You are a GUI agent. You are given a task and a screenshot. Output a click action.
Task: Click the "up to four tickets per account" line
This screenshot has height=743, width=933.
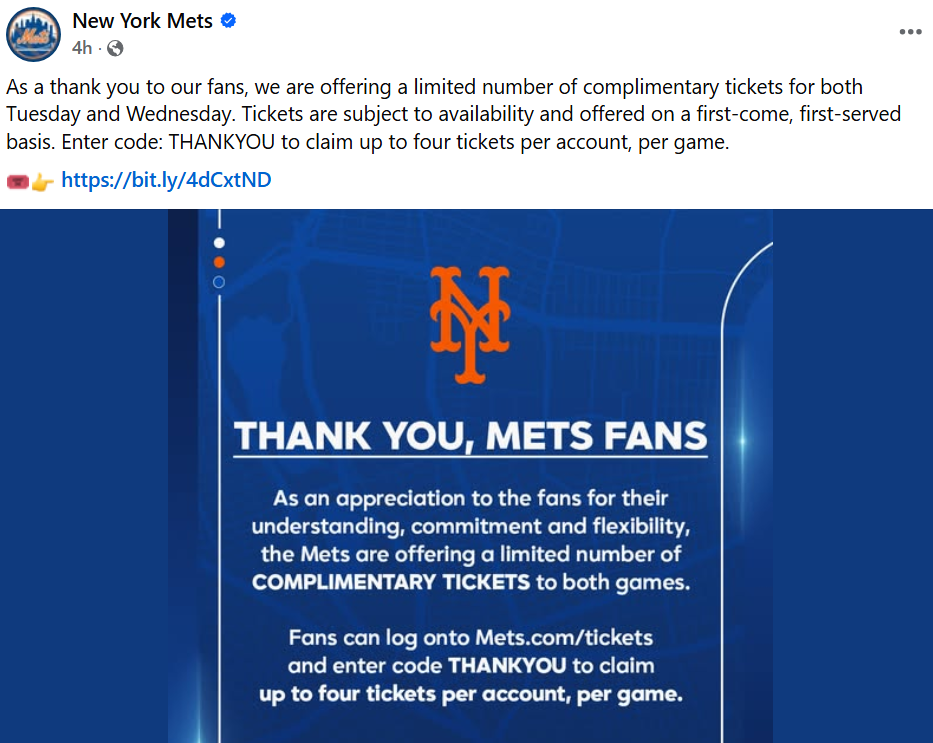point(470,693)
